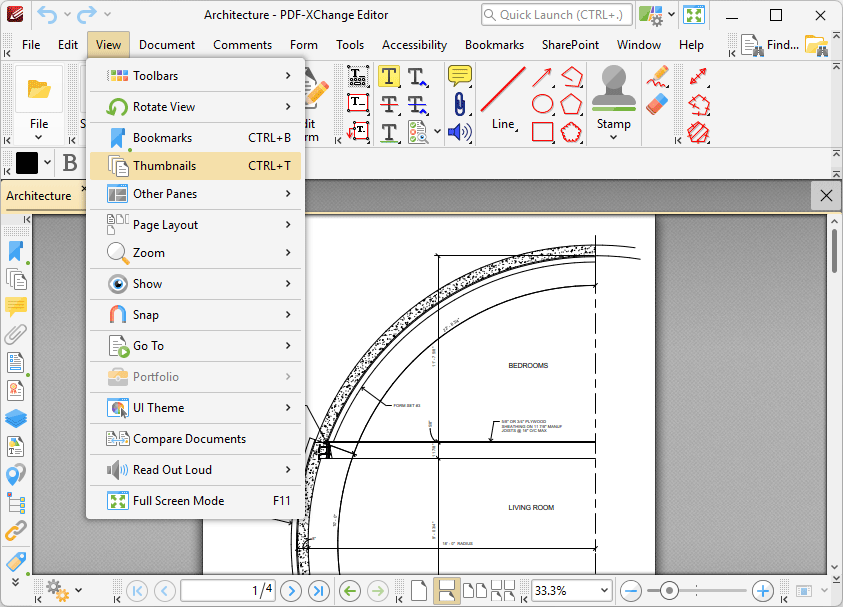Enable two pages facing layout
Screen dimensions: 843x607
(x=475, y=590)
